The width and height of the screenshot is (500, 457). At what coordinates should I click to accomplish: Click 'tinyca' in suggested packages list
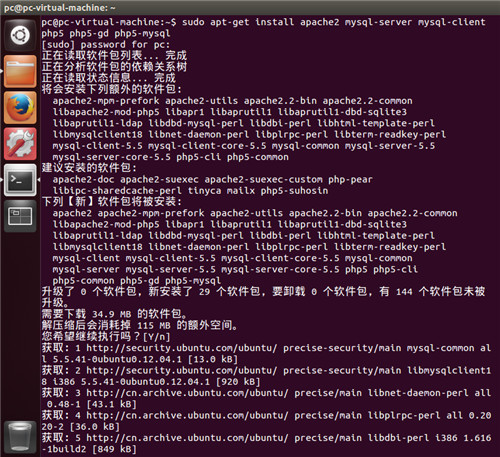[204, 191]
